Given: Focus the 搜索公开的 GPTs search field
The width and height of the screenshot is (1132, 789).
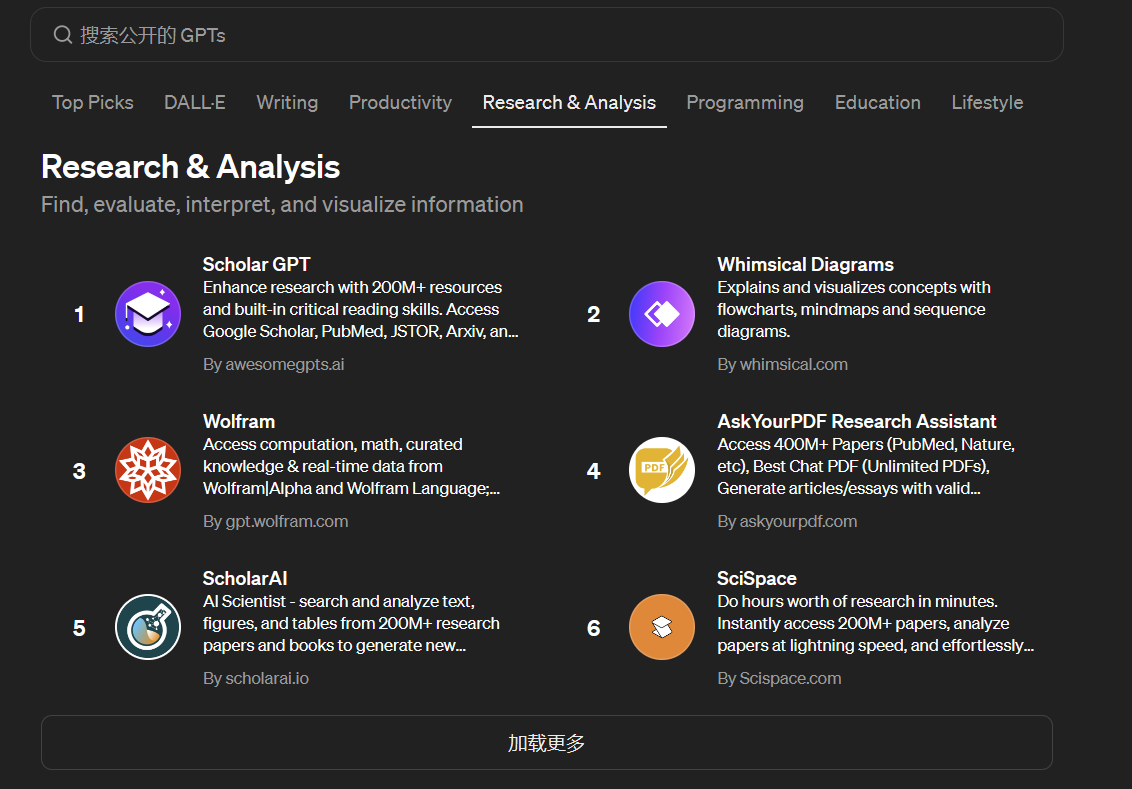Looking at the screenshot, I should [547, 35].
